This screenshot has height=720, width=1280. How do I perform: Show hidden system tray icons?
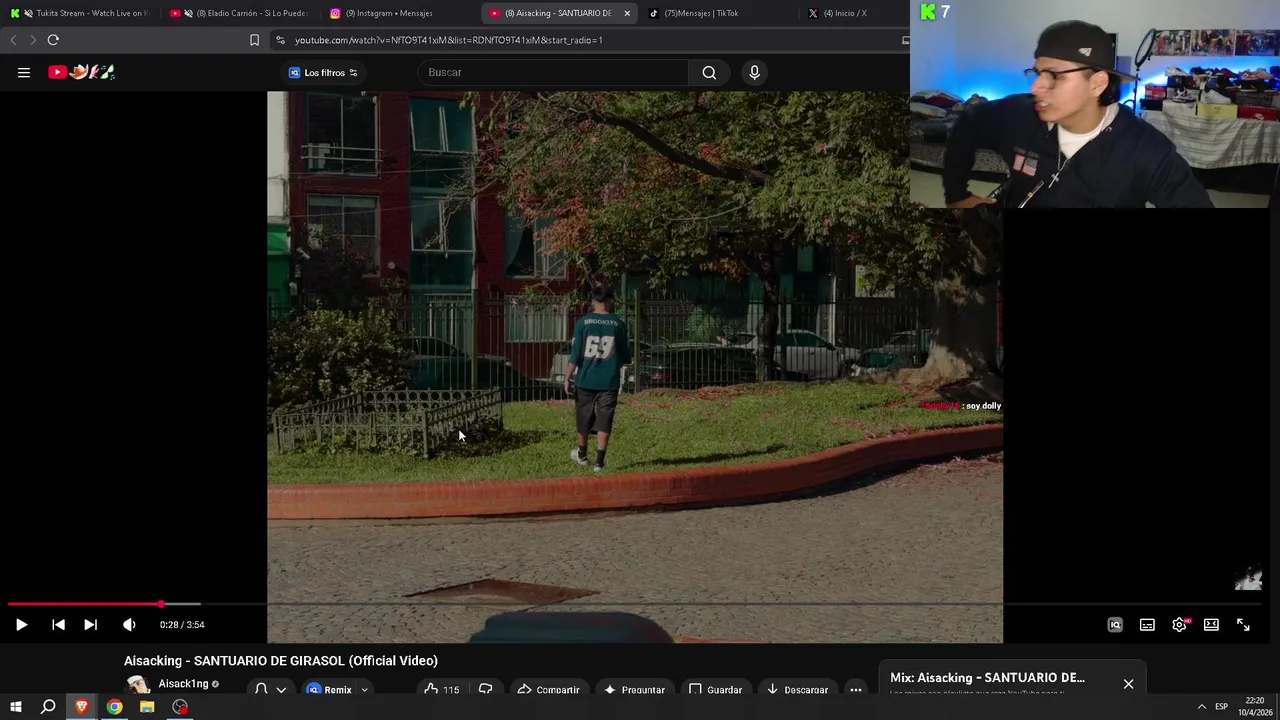pyautogui.click(x=1201, y=707)
